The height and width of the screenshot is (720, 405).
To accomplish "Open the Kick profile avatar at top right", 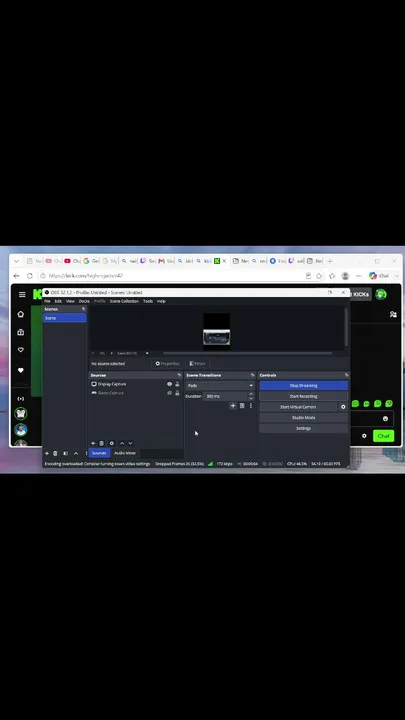I will pos(381,294).
